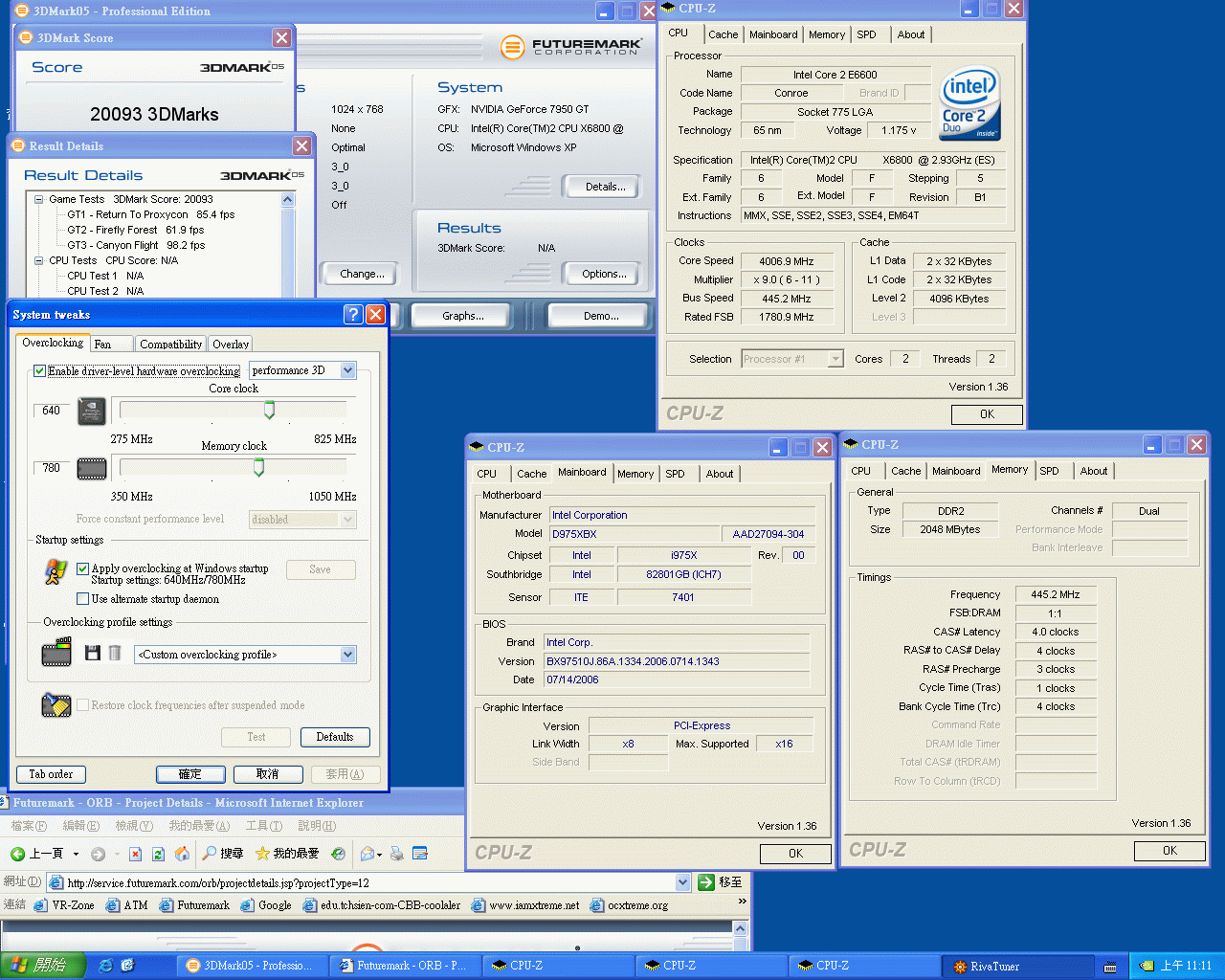Image resolution: width=1225 pixels, height=980 pixels.
Task: Click the Edit page icon in Internet Explorer
Action: point(419,854)
